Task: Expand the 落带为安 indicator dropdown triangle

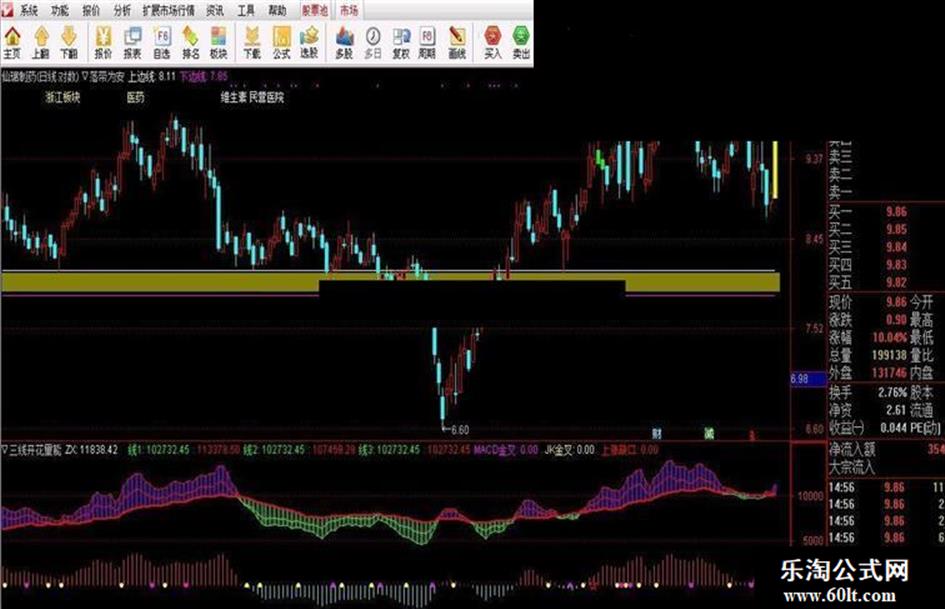Action: (x=84, y=77)
